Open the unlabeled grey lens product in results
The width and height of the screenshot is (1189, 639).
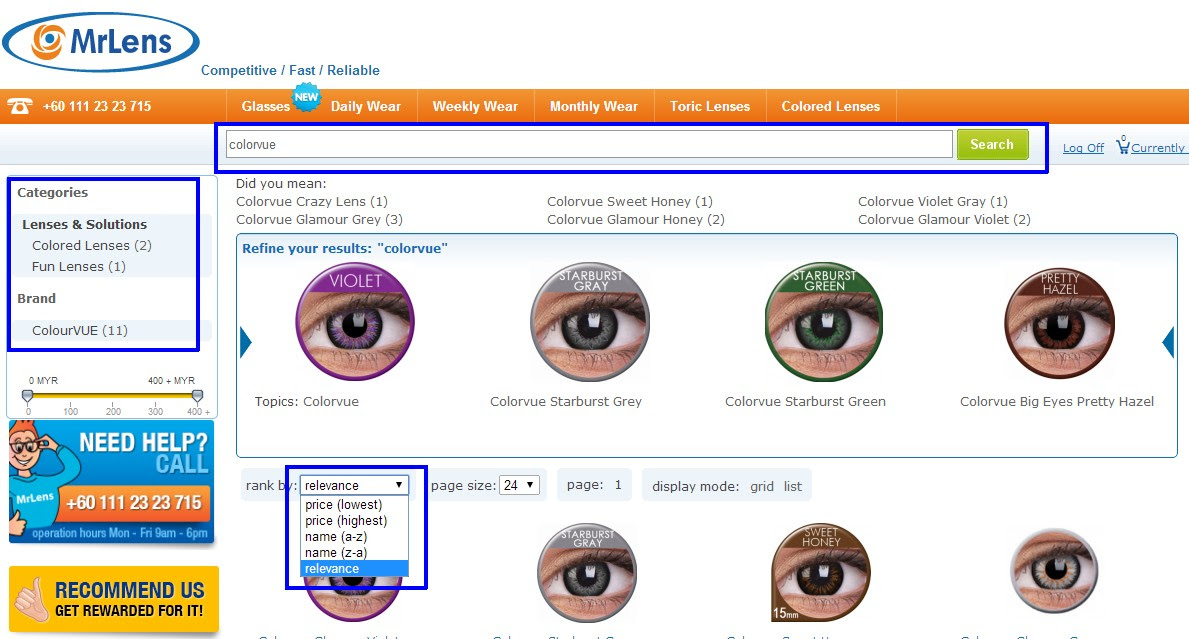pos(1055,571)
